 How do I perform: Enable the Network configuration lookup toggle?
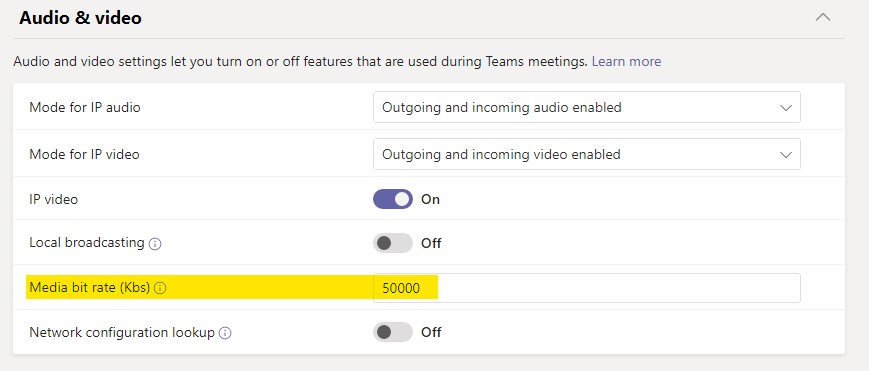(x=393, y=332)
